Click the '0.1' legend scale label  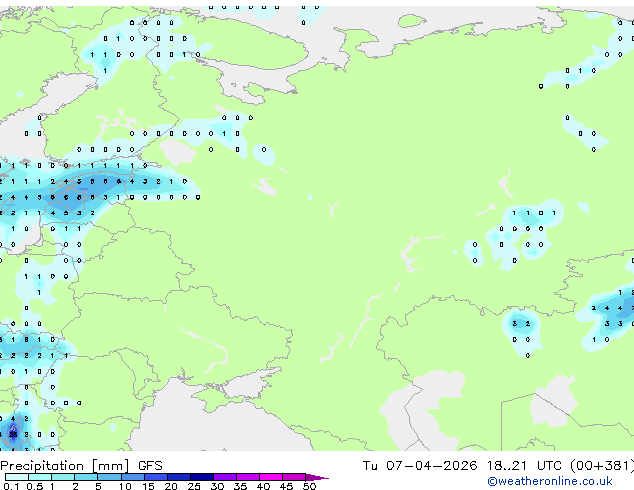(11, 486)
